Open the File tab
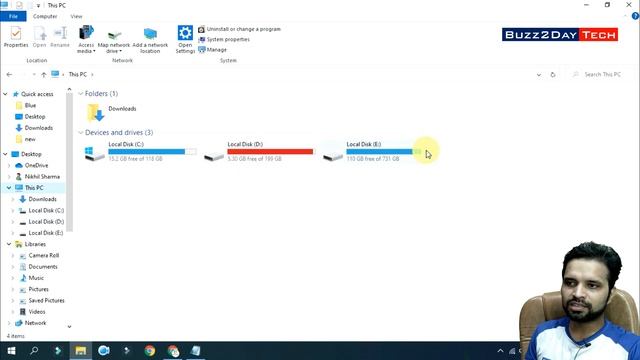640x360 pixels. (x=13, y=16)
